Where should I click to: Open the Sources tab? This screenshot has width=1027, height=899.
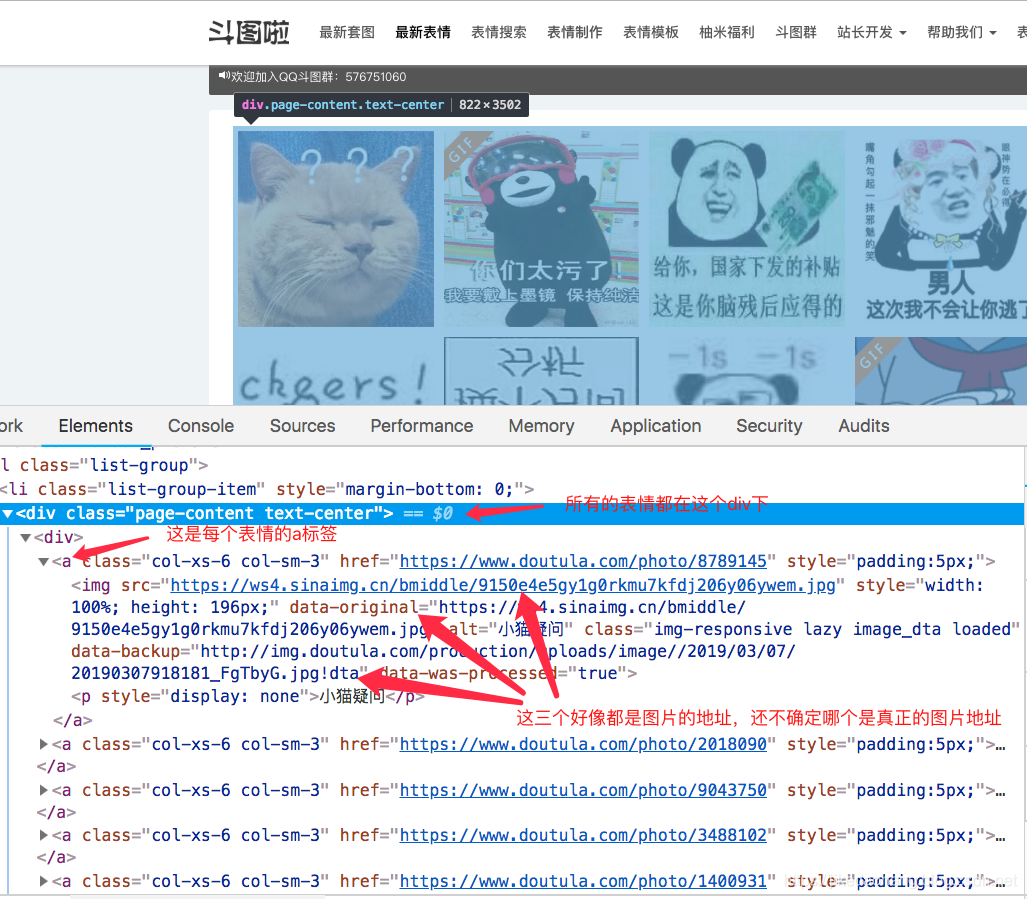pos(302,426)
